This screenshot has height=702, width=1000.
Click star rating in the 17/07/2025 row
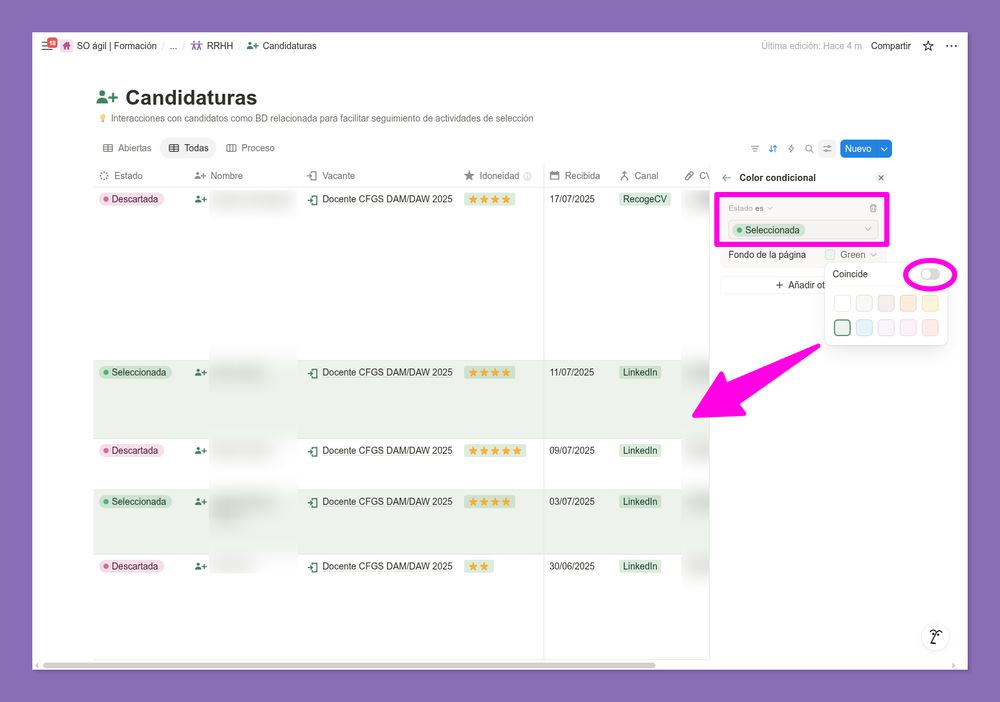point(489,200)
